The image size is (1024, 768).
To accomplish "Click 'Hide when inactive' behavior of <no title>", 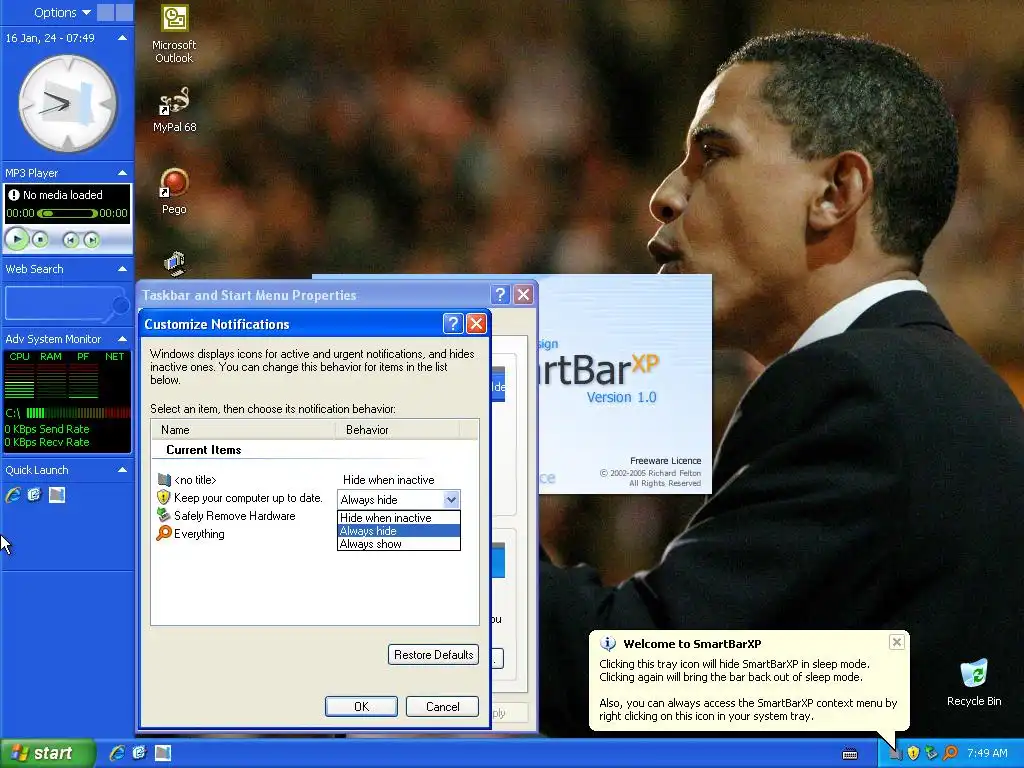I will tap(389, 480).
